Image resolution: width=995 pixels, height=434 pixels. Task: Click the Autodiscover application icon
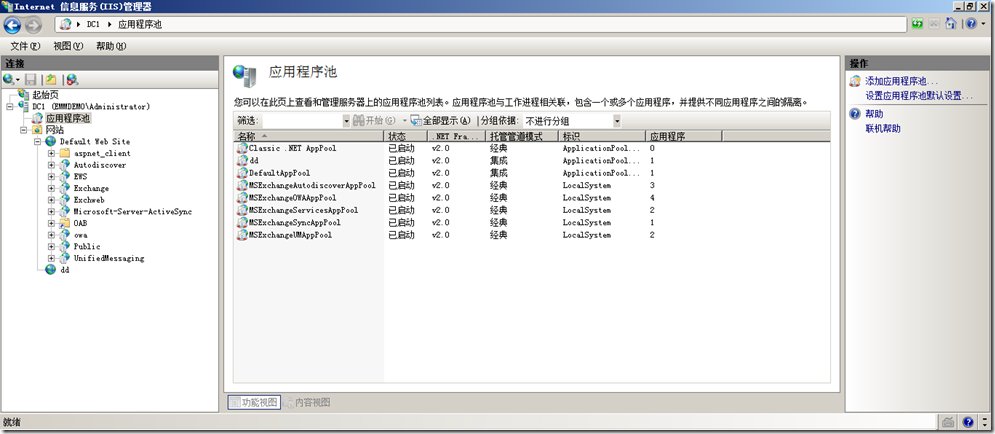pos(64,165)
